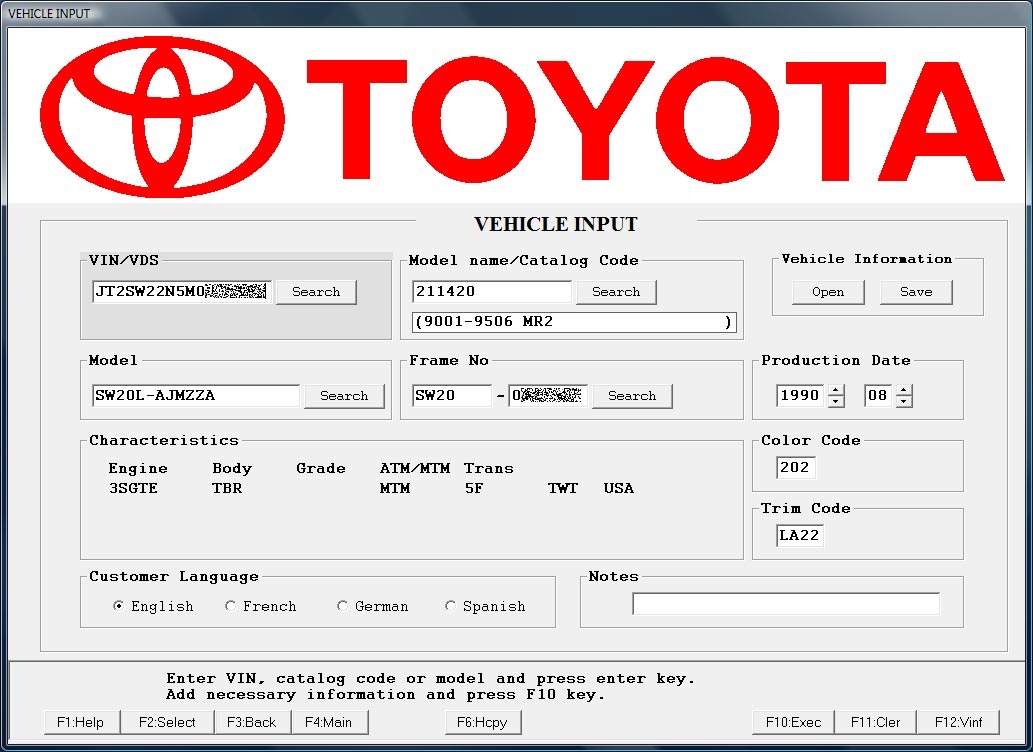Image resolution: width=1033 pixels, height=752 pixels.
Task: Click the F6:Hcpy hardcopy button
Action: pyautogui.click(x=483, y=722)
